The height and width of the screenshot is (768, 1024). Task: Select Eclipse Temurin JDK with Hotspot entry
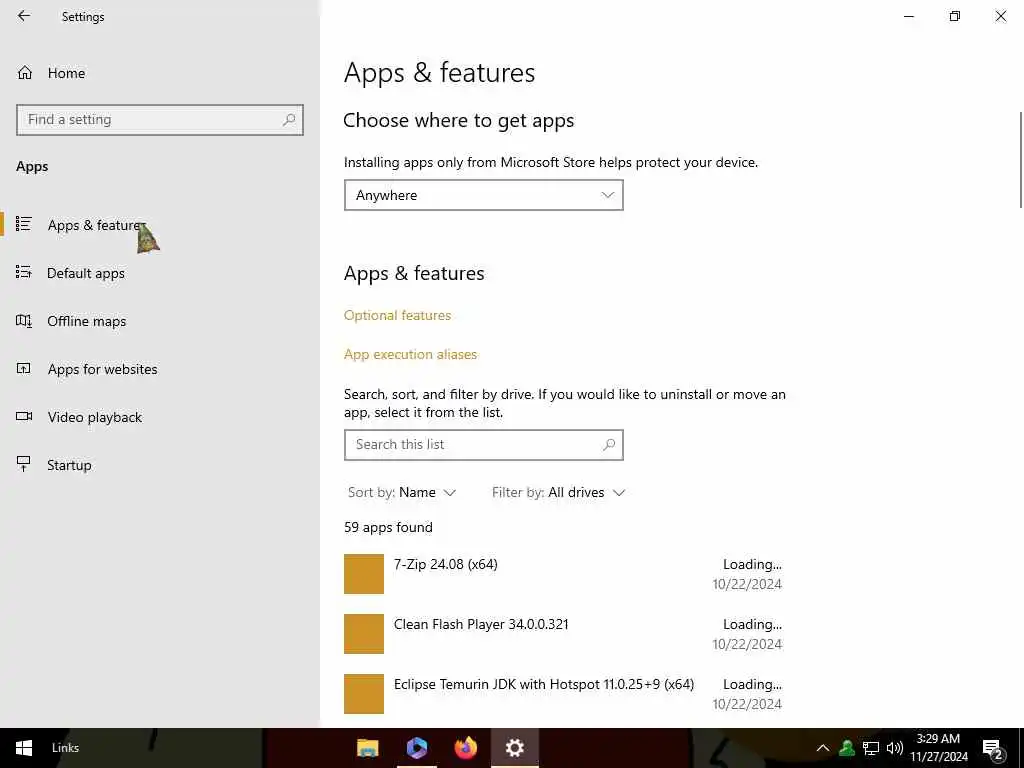[x=563, y=694]
